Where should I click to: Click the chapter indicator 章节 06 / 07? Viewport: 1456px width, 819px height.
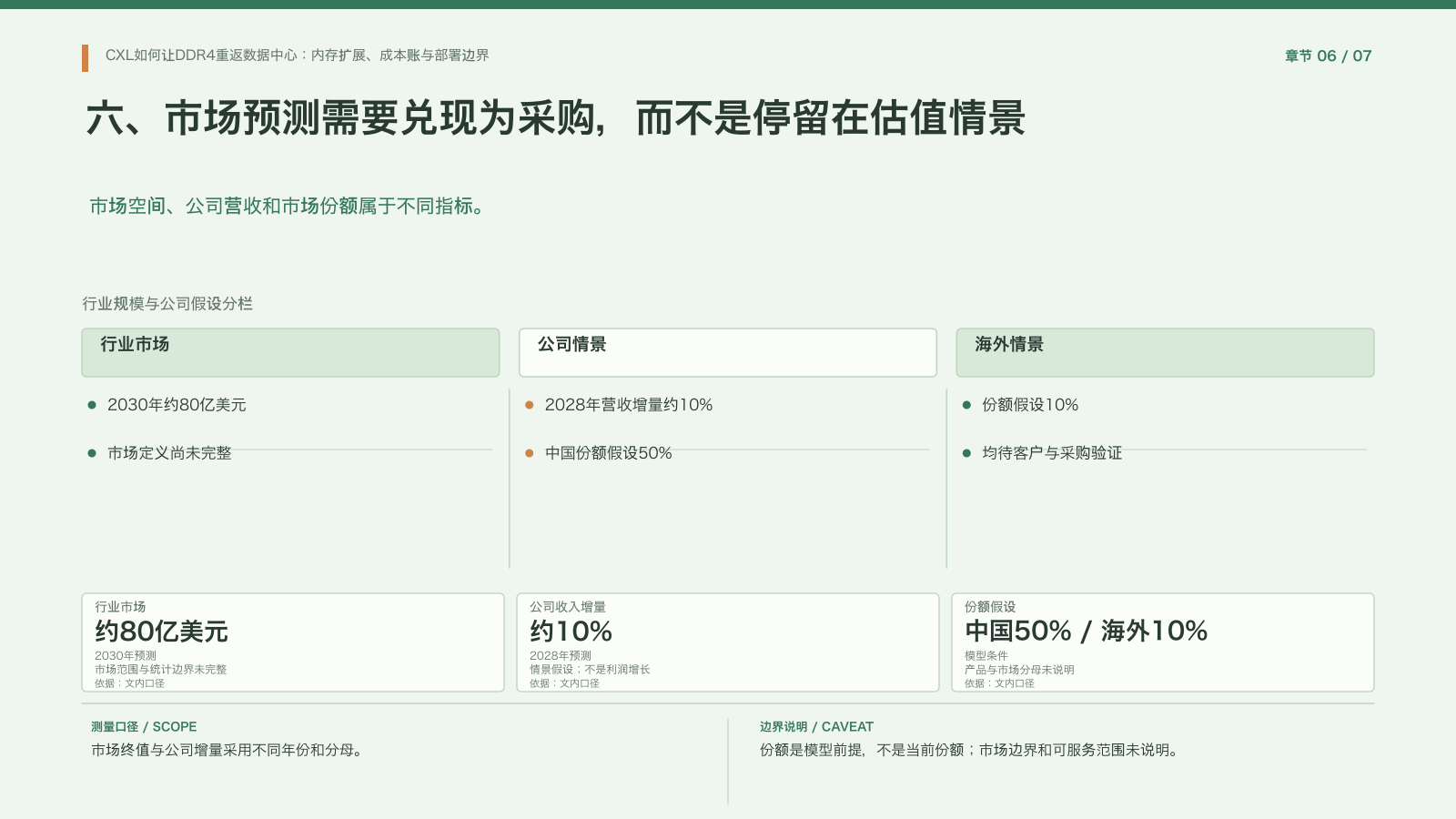[1328, 56]
